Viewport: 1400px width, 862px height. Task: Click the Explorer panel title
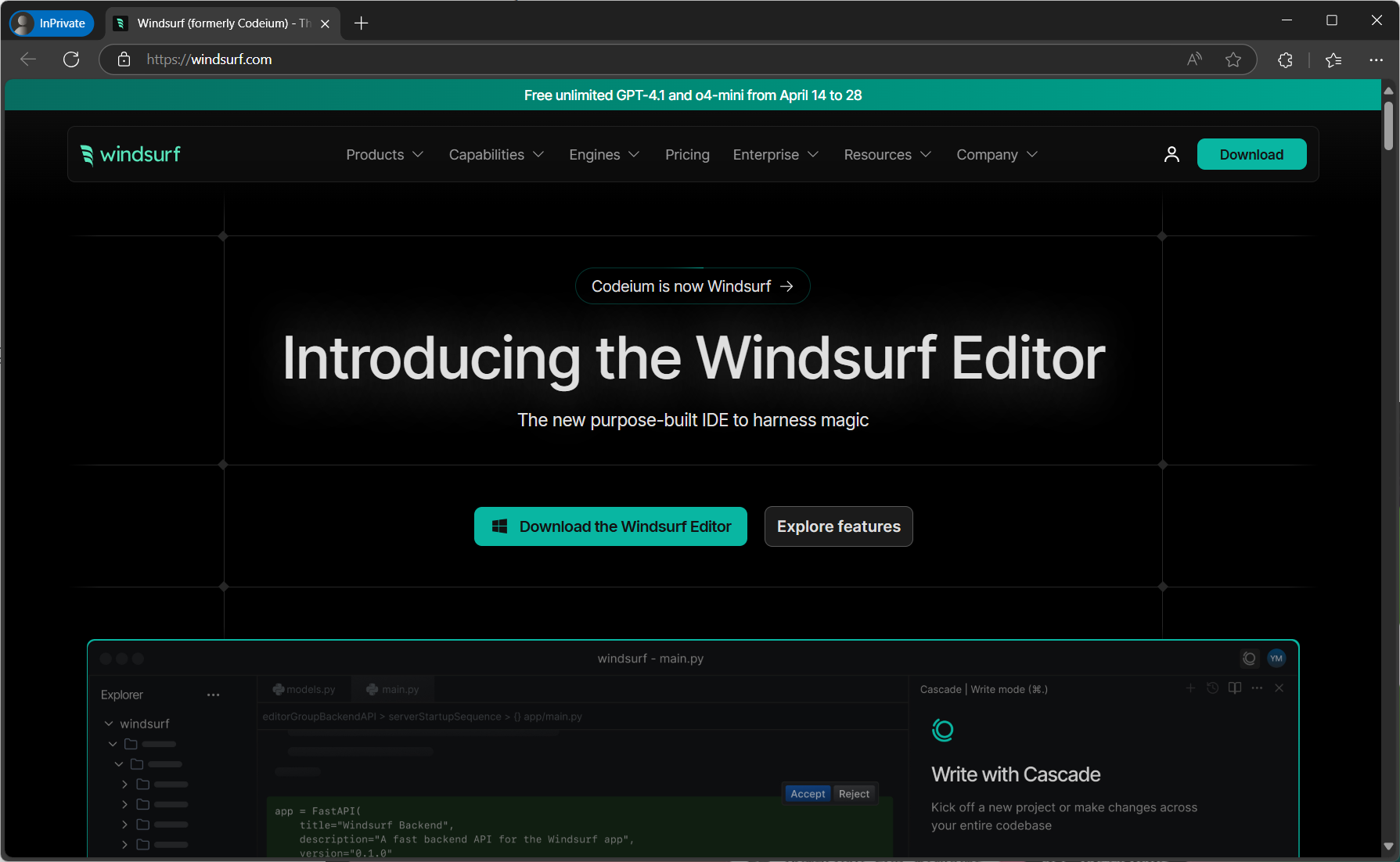(x=122, y=695)
